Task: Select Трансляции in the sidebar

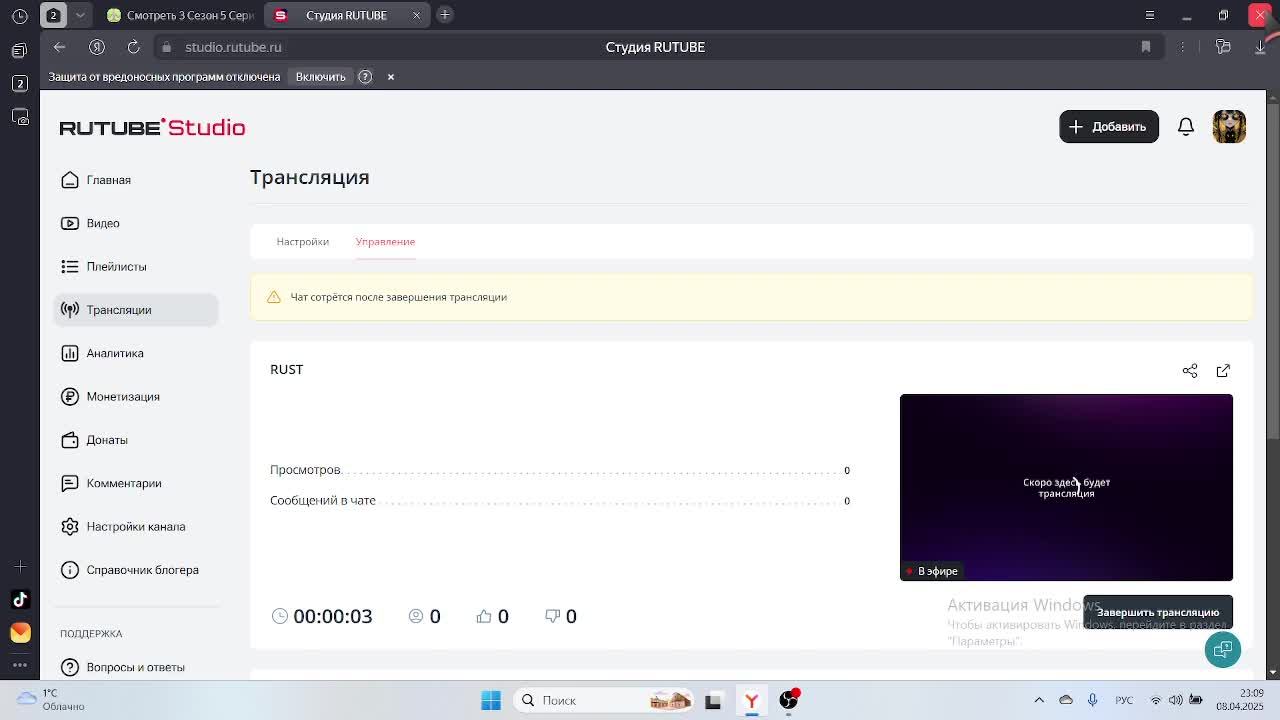Action: pos(135,310)
